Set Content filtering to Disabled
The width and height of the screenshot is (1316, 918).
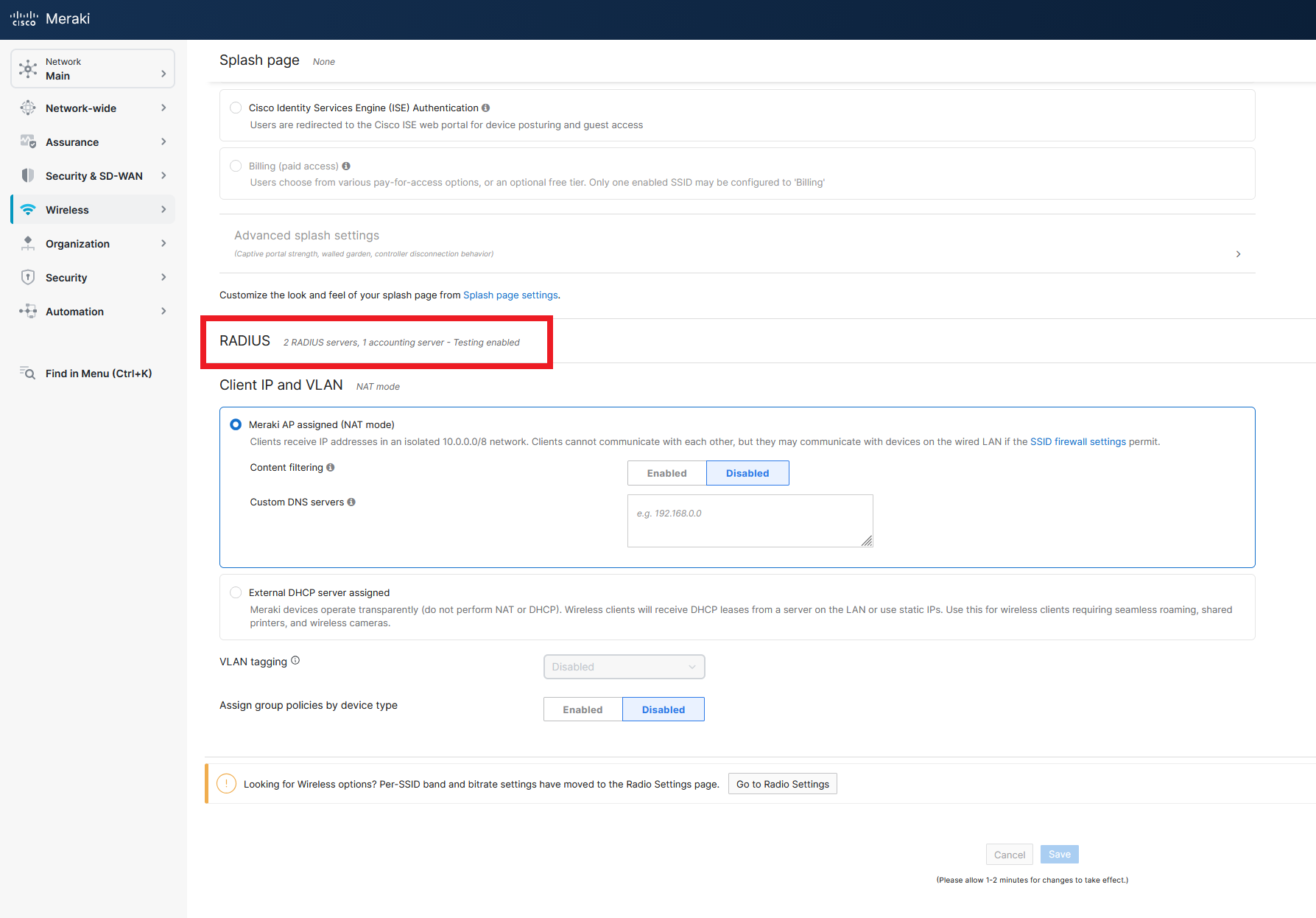click(x=747, y=473)
